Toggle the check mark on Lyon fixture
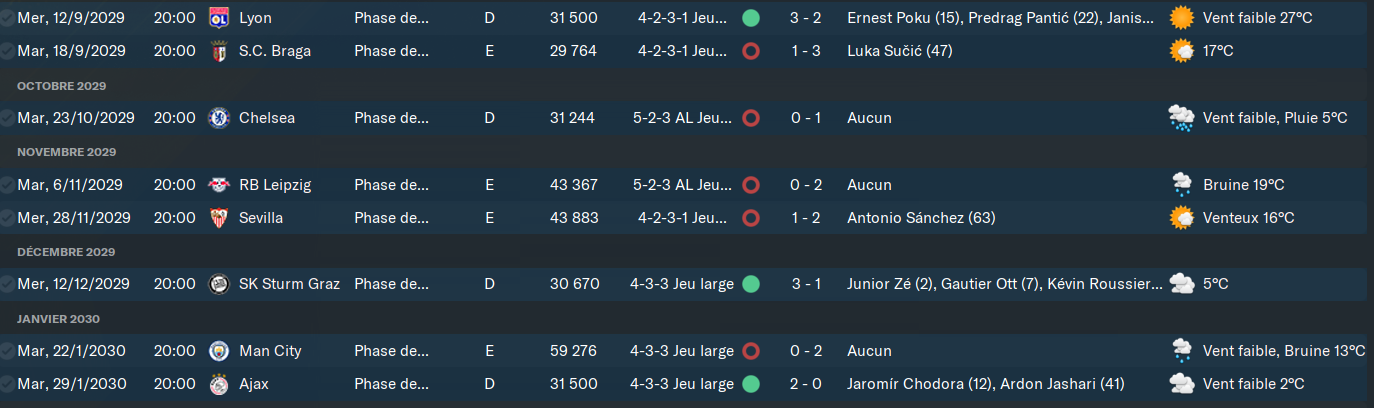Image resolution: width=1374 pixels, height=408 pixels. [8, 18]
